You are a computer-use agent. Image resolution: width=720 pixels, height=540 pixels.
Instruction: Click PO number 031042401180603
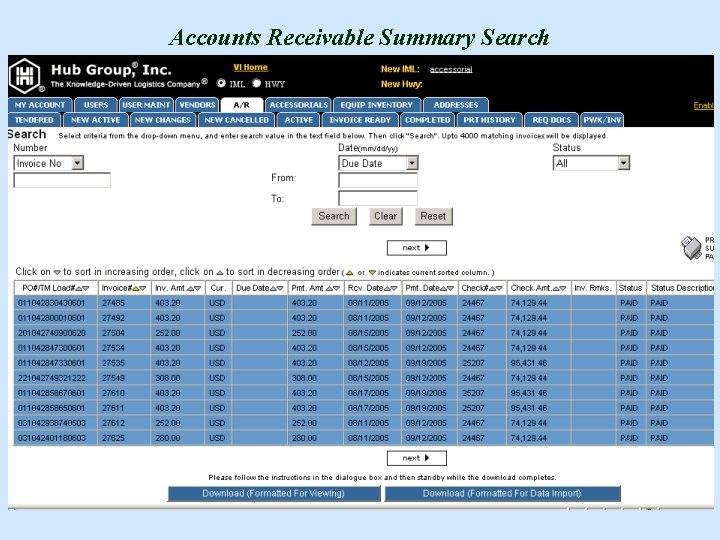click(x=51, y=438)
